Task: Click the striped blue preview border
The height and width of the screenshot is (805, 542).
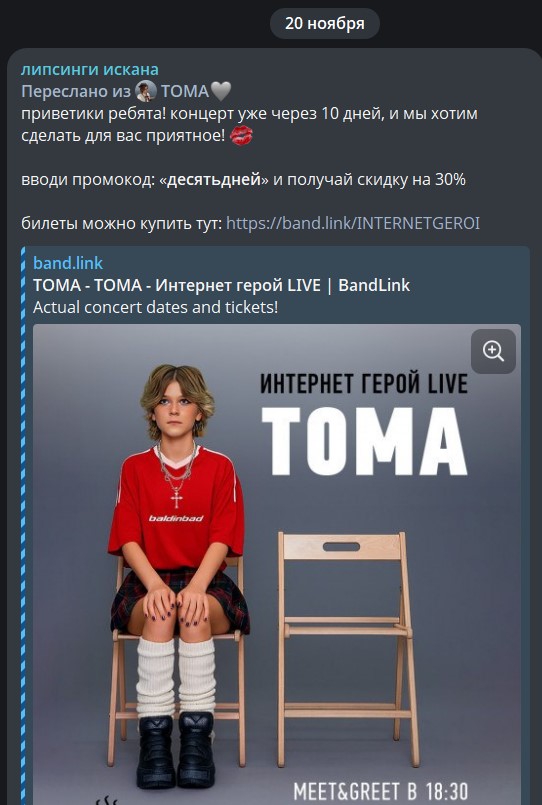Action: point(23,526)
